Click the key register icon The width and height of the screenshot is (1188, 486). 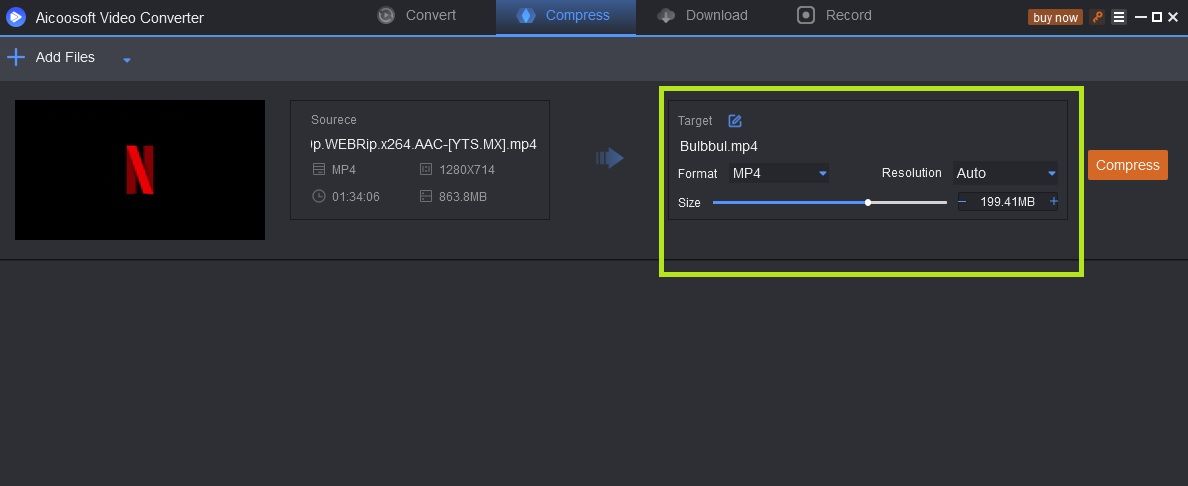(1097, 17)
